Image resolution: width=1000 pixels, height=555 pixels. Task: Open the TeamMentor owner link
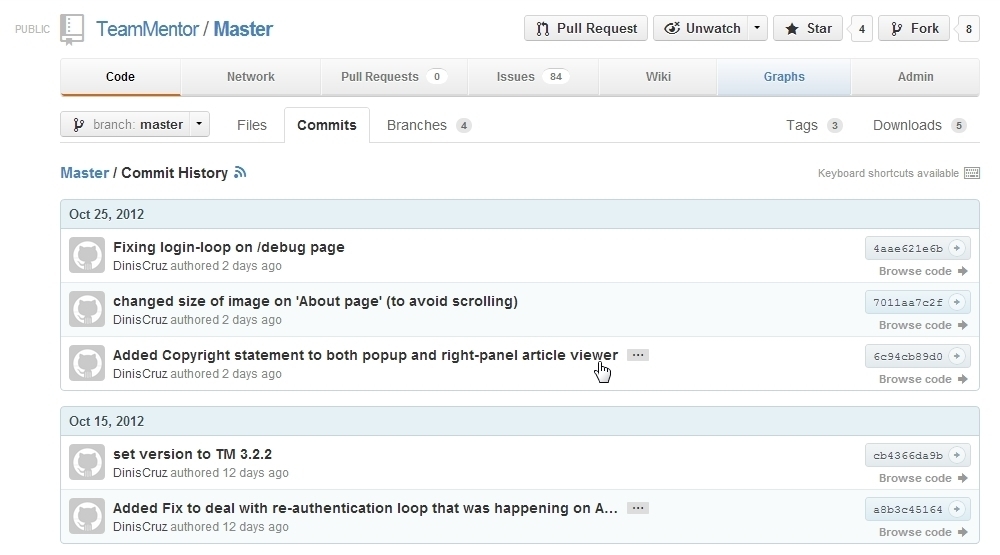(147, 29)
